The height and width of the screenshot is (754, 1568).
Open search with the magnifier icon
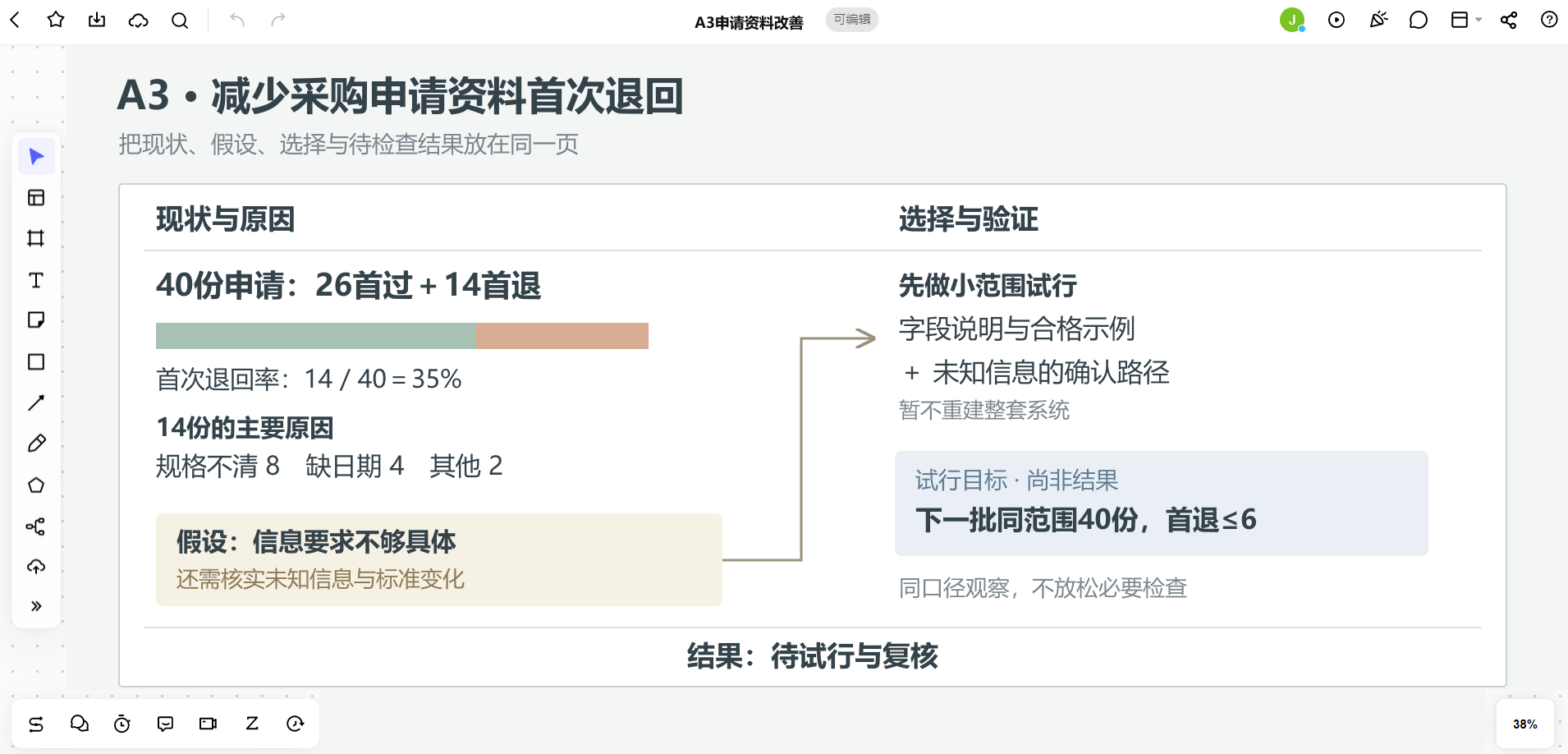click(x=180, y=20)
